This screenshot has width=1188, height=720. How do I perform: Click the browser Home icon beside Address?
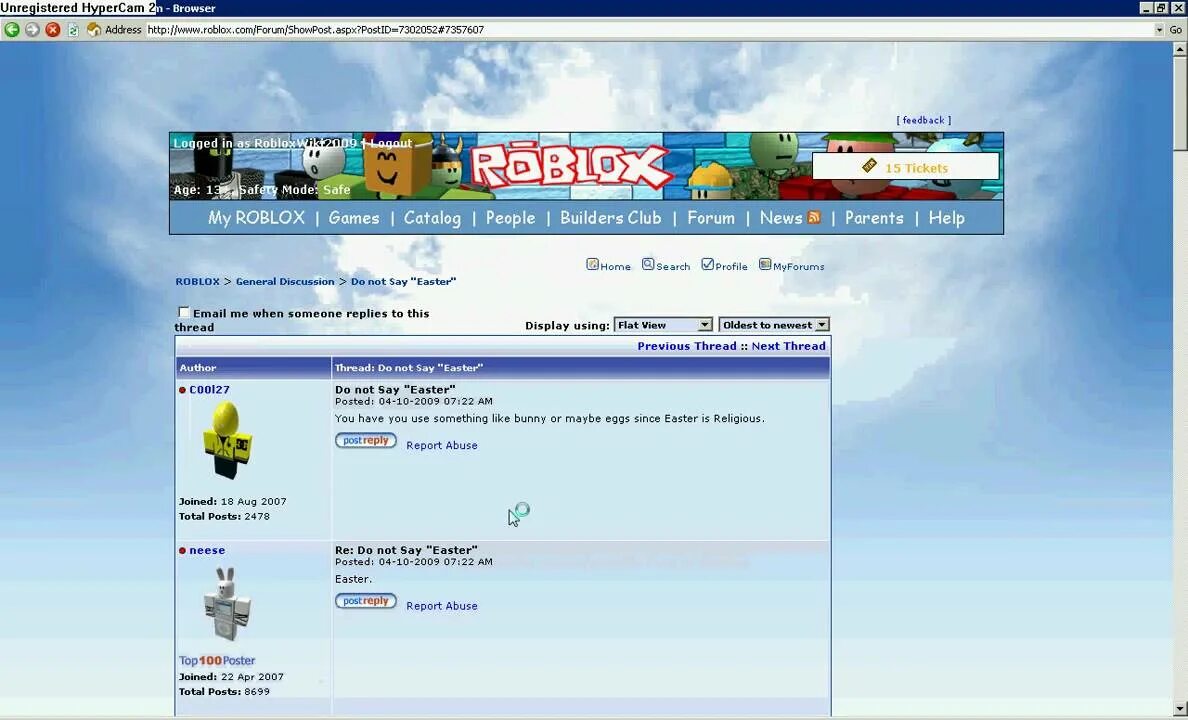point(94,30)
